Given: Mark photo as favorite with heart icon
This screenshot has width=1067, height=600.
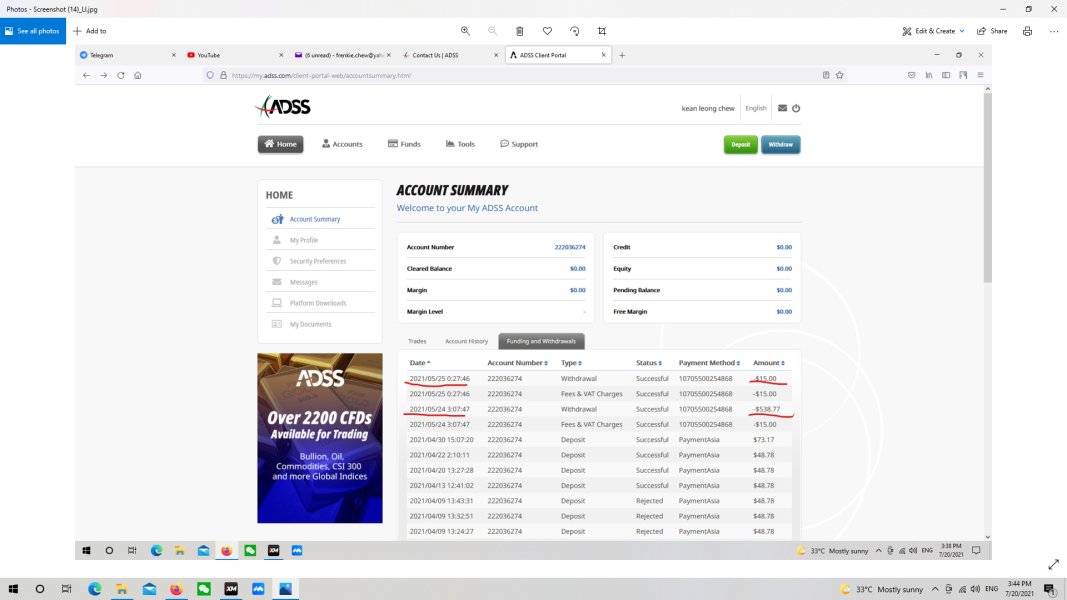Looking at the screenshot, I should pos(547,31).
